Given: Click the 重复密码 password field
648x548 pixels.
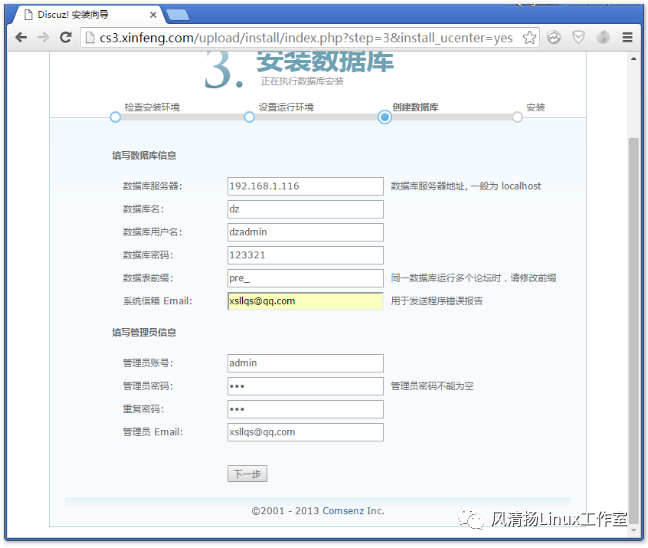Looking at the screenshot, I should click(x=305, y=410).
